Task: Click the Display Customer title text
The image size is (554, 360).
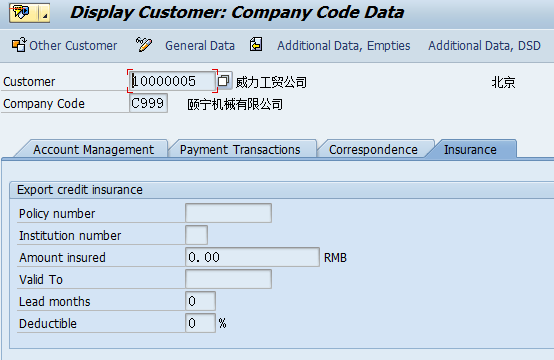Action: coord(237,13)
